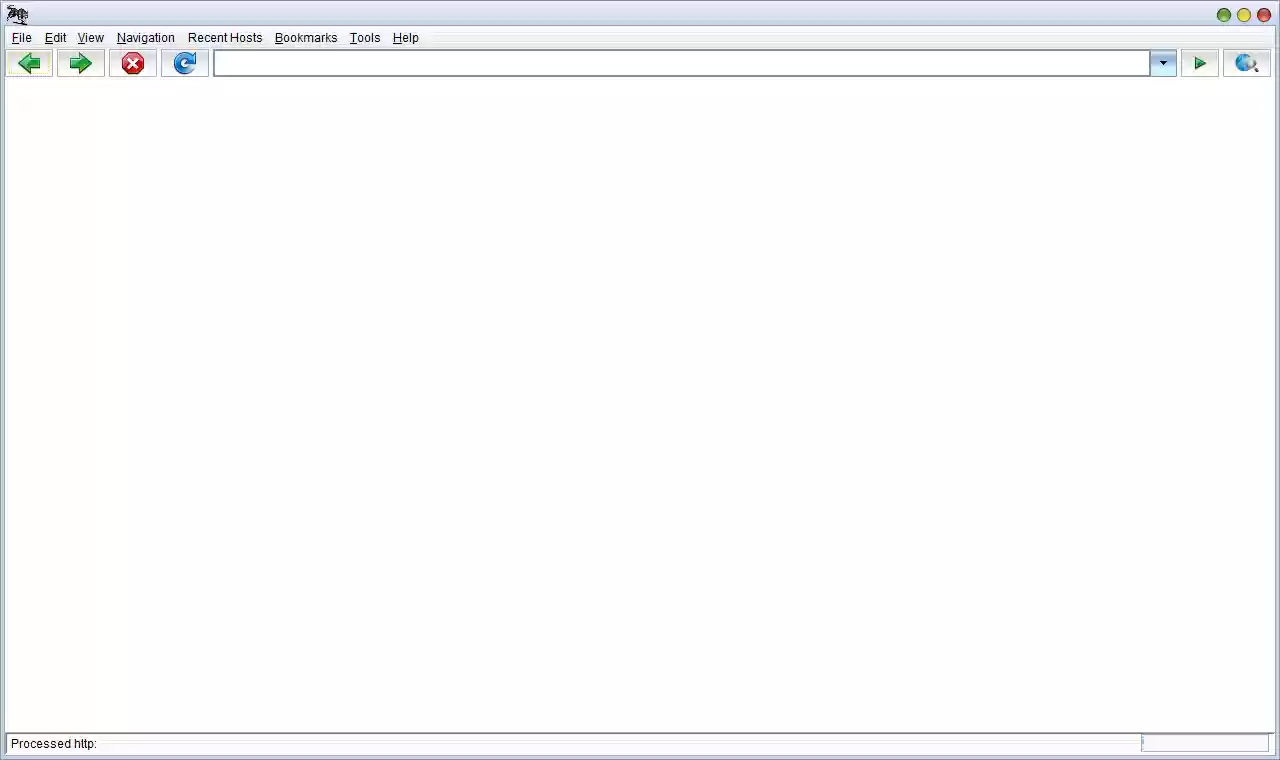Click the yellow window control button
The height and width of the screenshot is (760, 1280).
click(1243, 14)
